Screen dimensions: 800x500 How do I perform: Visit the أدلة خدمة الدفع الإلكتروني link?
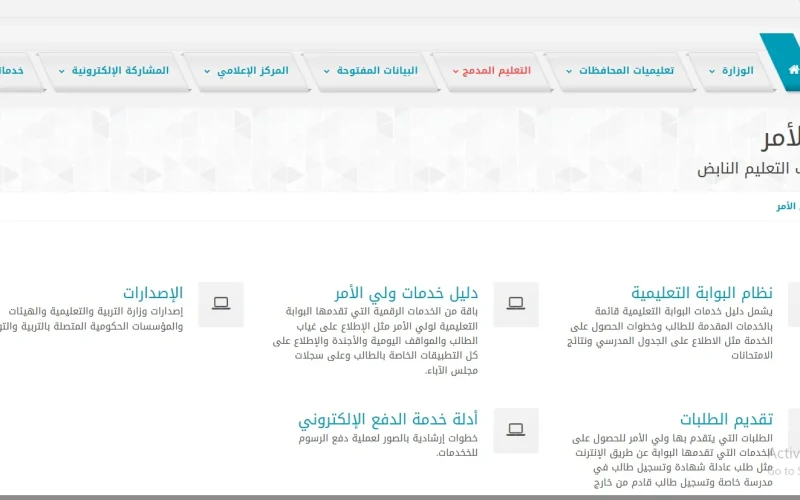pyautogui.click(x=388, y=419)
